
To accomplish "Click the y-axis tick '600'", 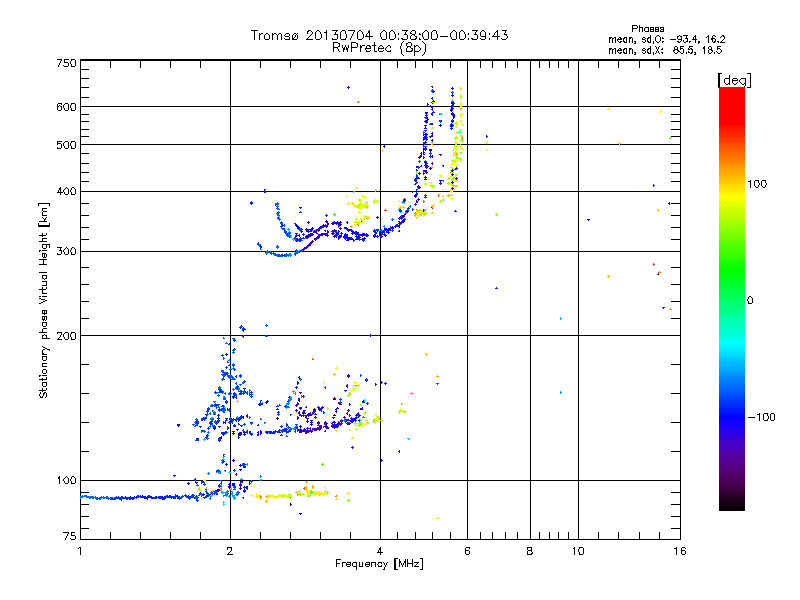I will click(66, 107).
